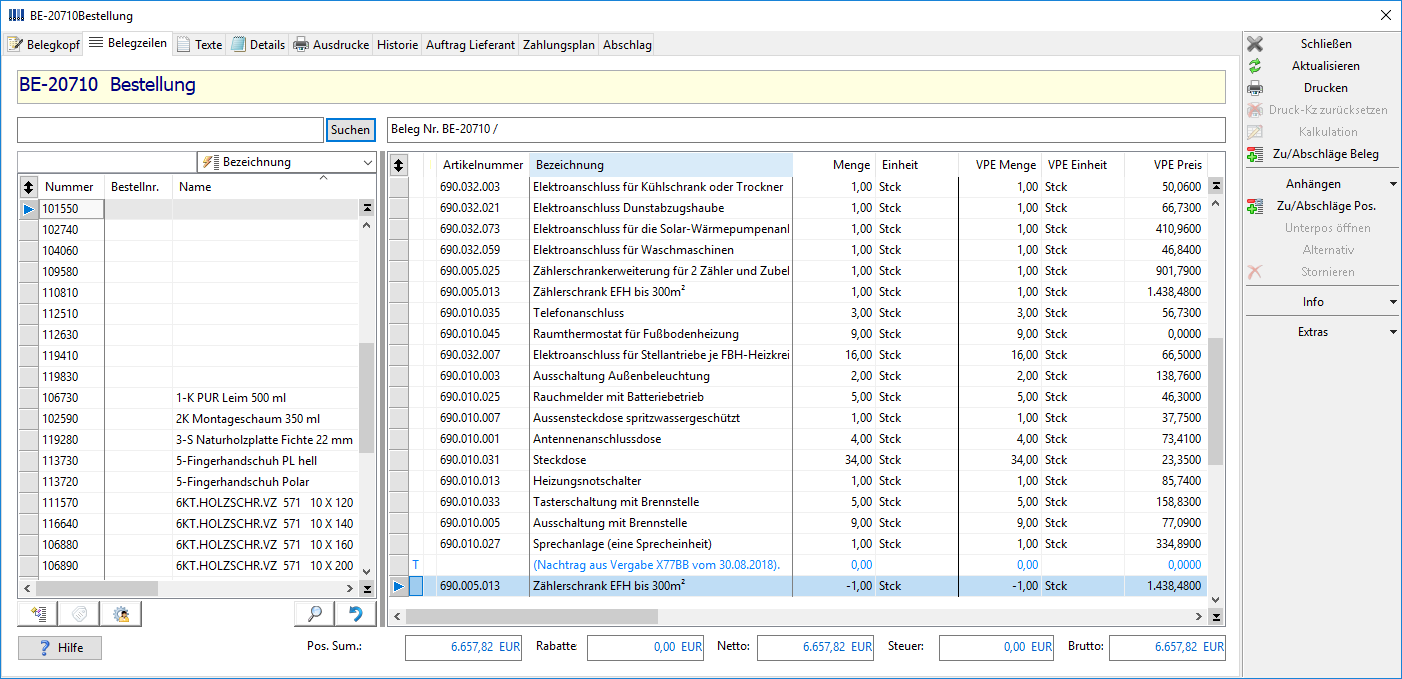The height and width of the screenshot is (679, 1402).
Task: Select the Steckdose line item
Action: pyautogui.click(x=797, y=460)
